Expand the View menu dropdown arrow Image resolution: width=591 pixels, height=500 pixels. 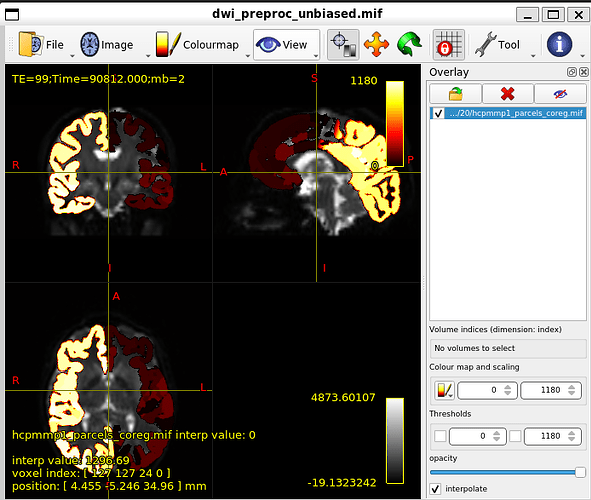click(x=316, y=56)
